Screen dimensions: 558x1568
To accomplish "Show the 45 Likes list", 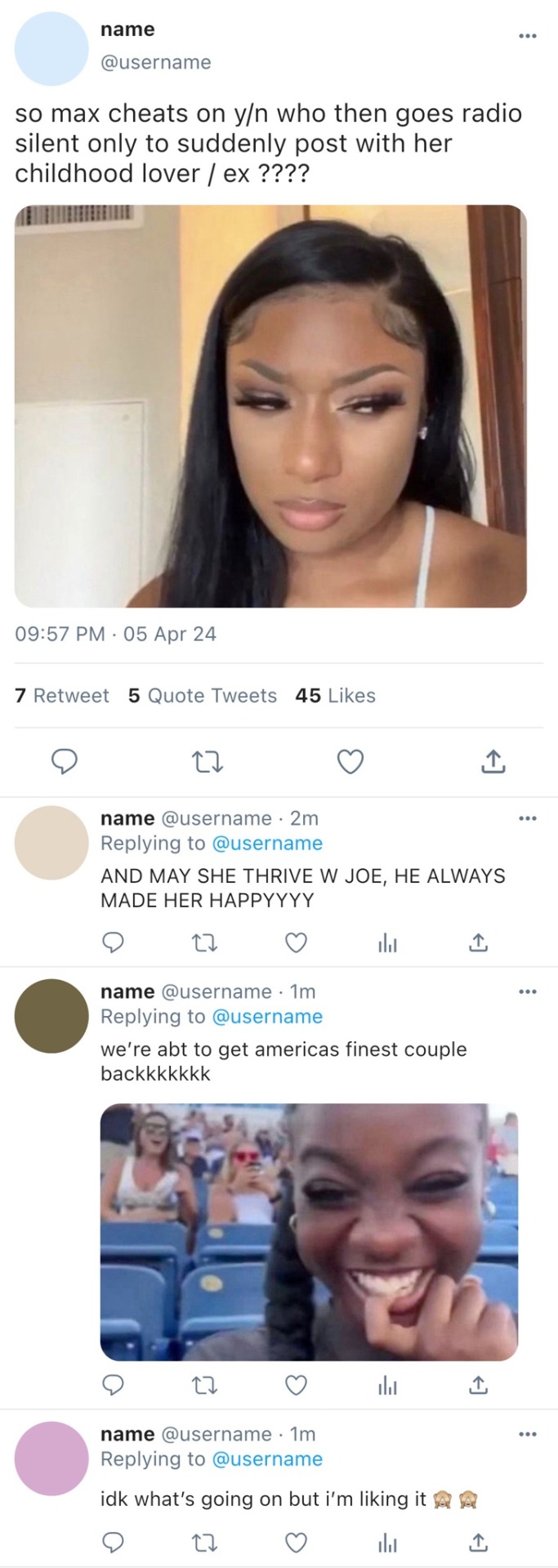I will point(335,696).
